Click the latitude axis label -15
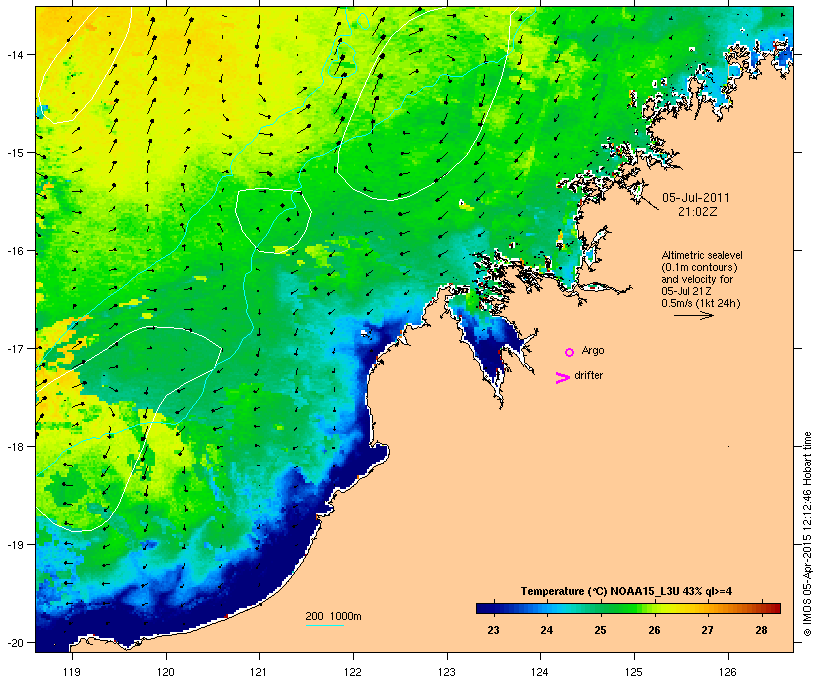820x680 pixels. point(14,152)
